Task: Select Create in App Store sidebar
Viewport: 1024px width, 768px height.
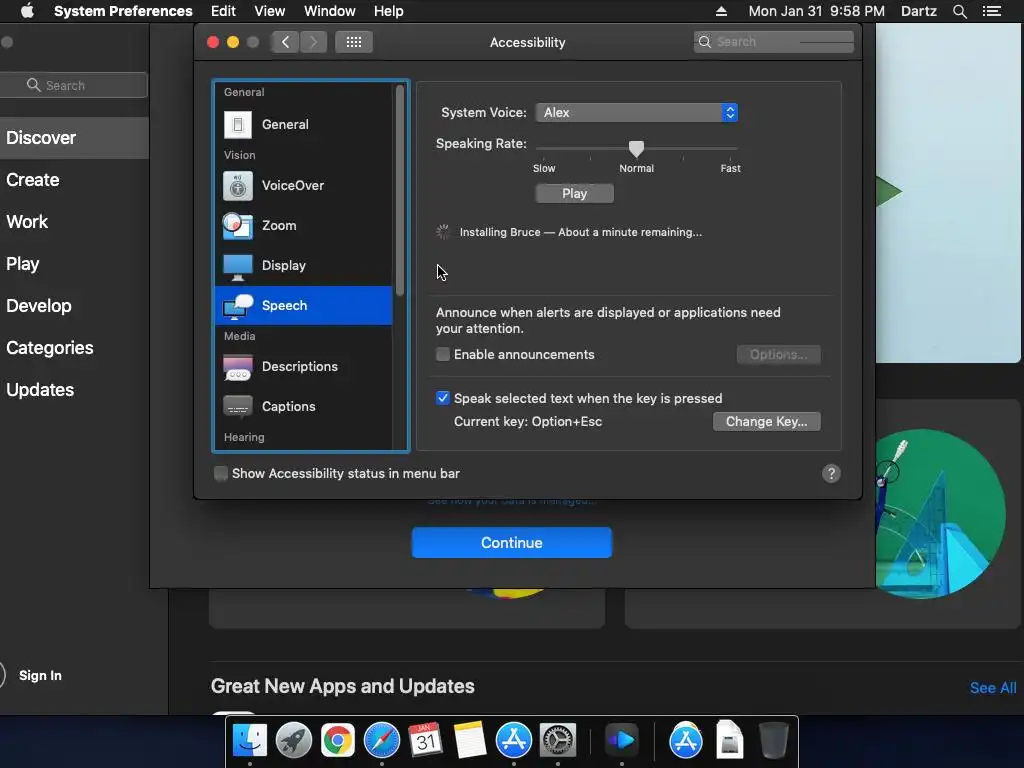Action: coord(74,180)
